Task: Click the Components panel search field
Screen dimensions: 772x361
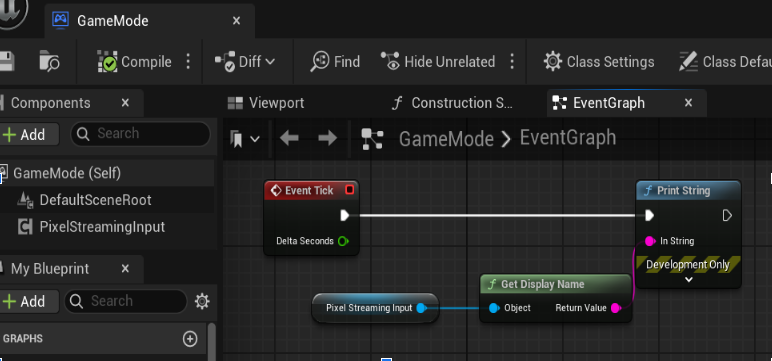Action: pos(140,133)
